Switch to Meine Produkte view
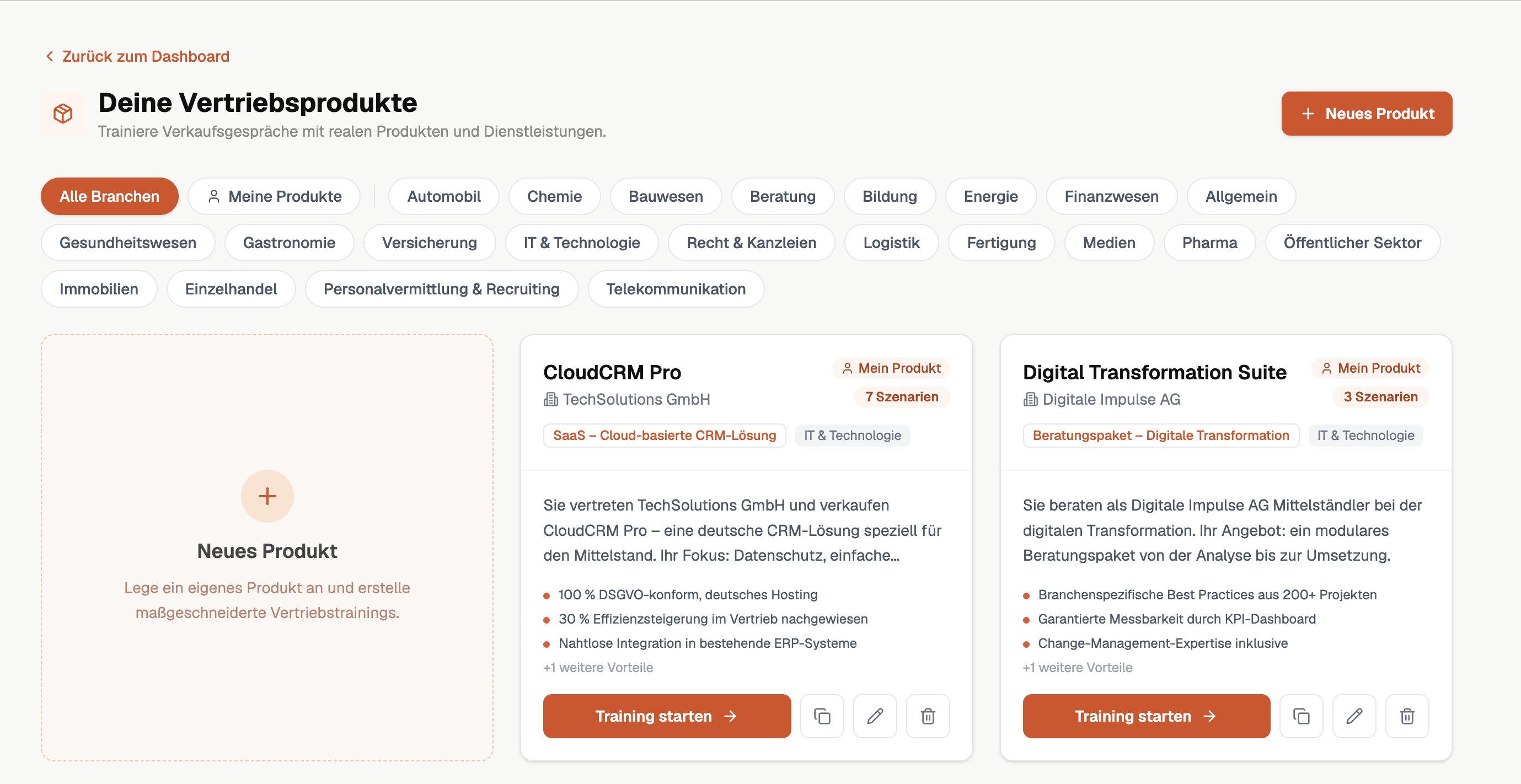The image size is (1521, 784). [x=274, y=196]
